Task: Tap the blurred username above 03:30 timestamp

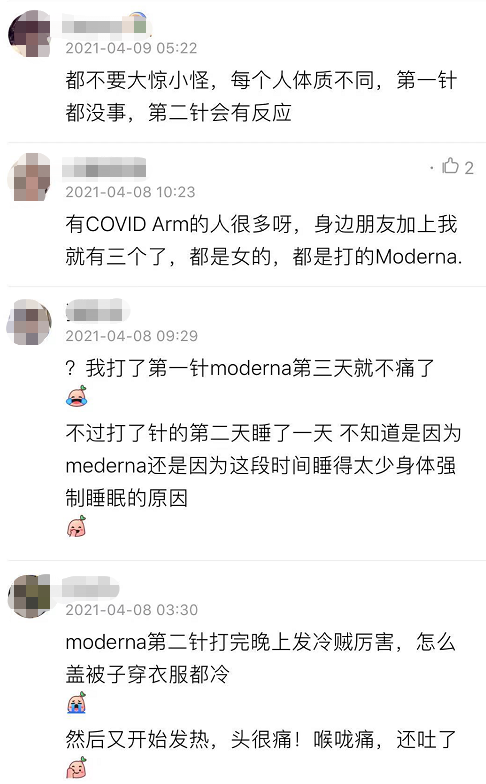Action: pyautogui.click(x=90, y=588)
